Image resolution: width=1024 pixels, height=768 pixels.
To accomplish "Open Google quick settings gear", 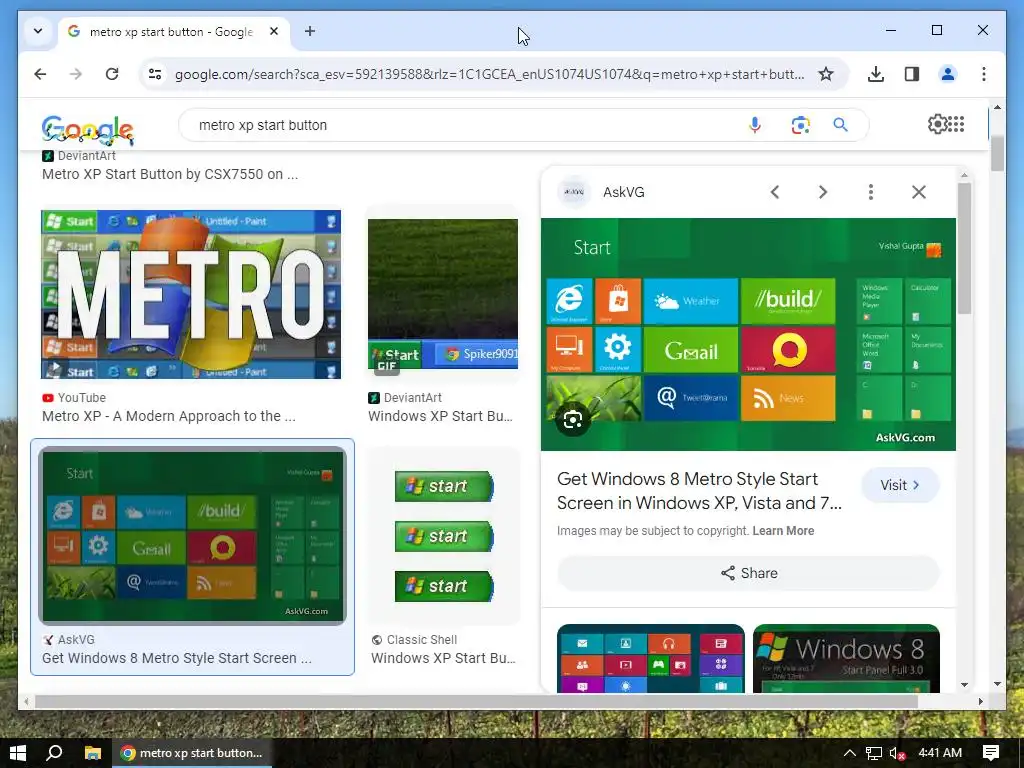I will tap(937, 124).
